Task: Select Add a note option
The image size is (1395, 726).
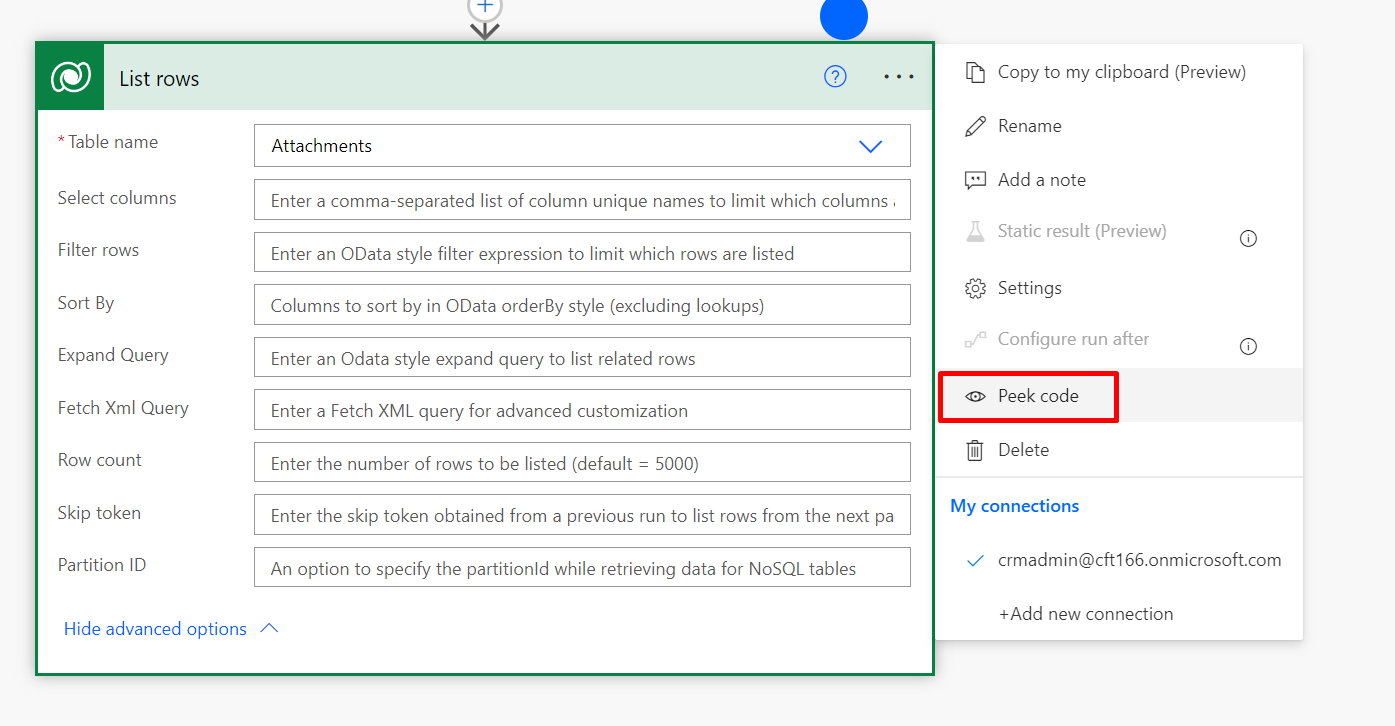Action: pos(1041,180)
